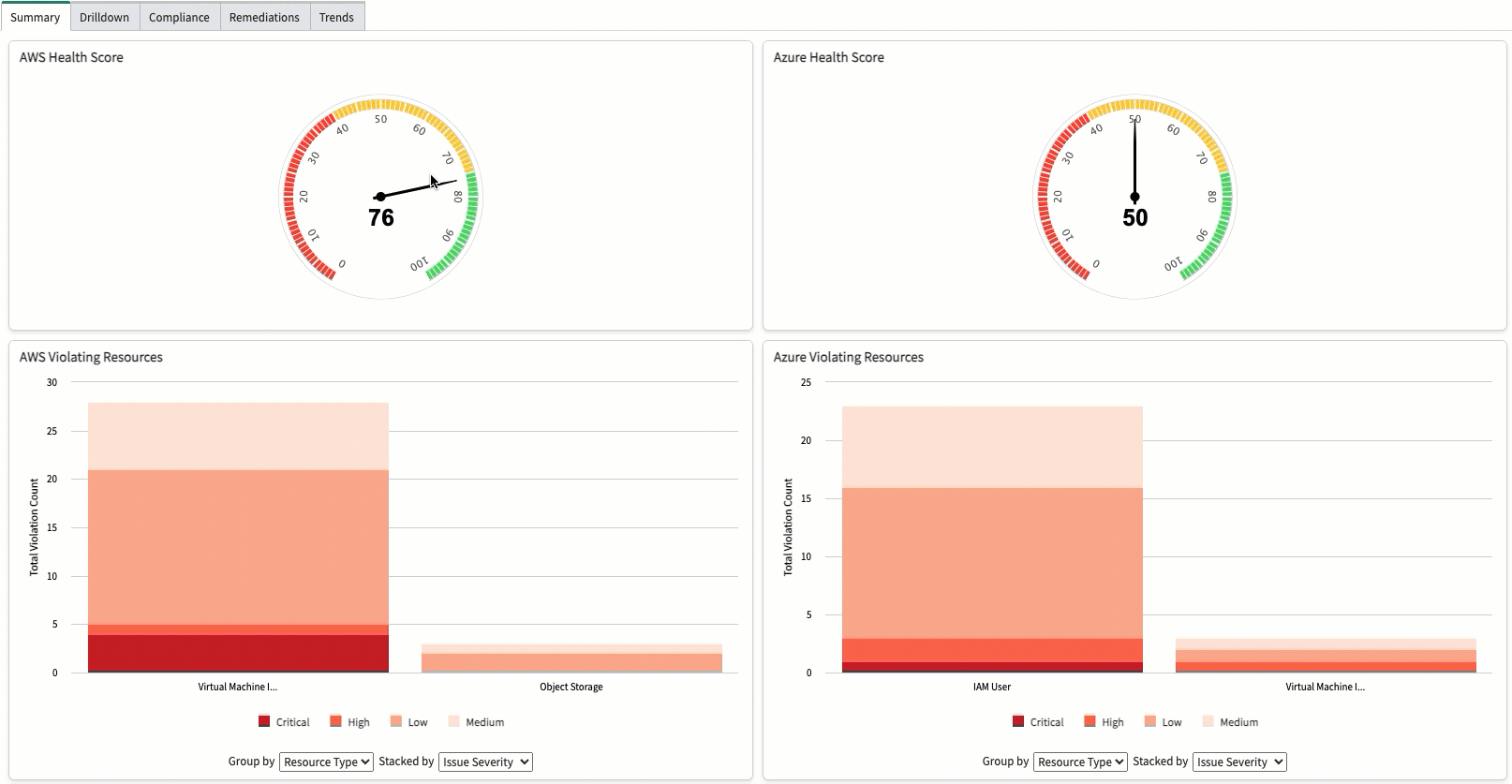Select Low segment of AWS Object Storage bar
The image size is (1512, 784).
(x=571, y=662)
